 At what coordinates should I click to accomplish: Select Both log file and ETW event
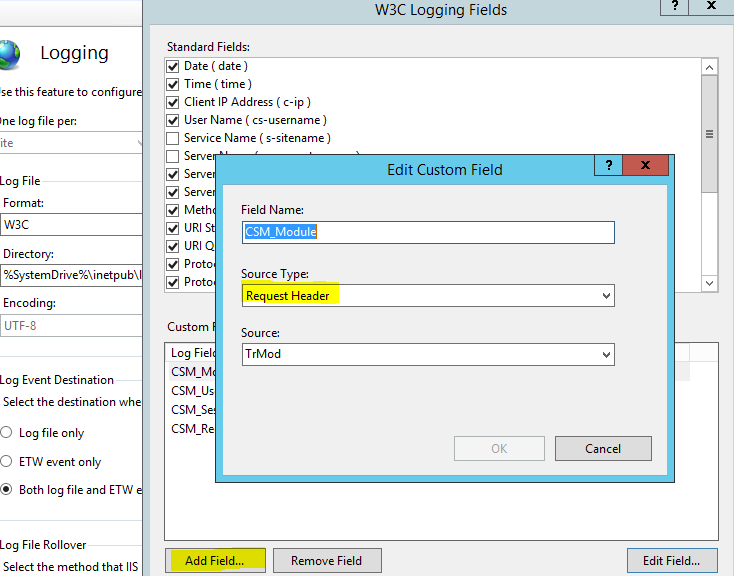click(x=8, y=490)
